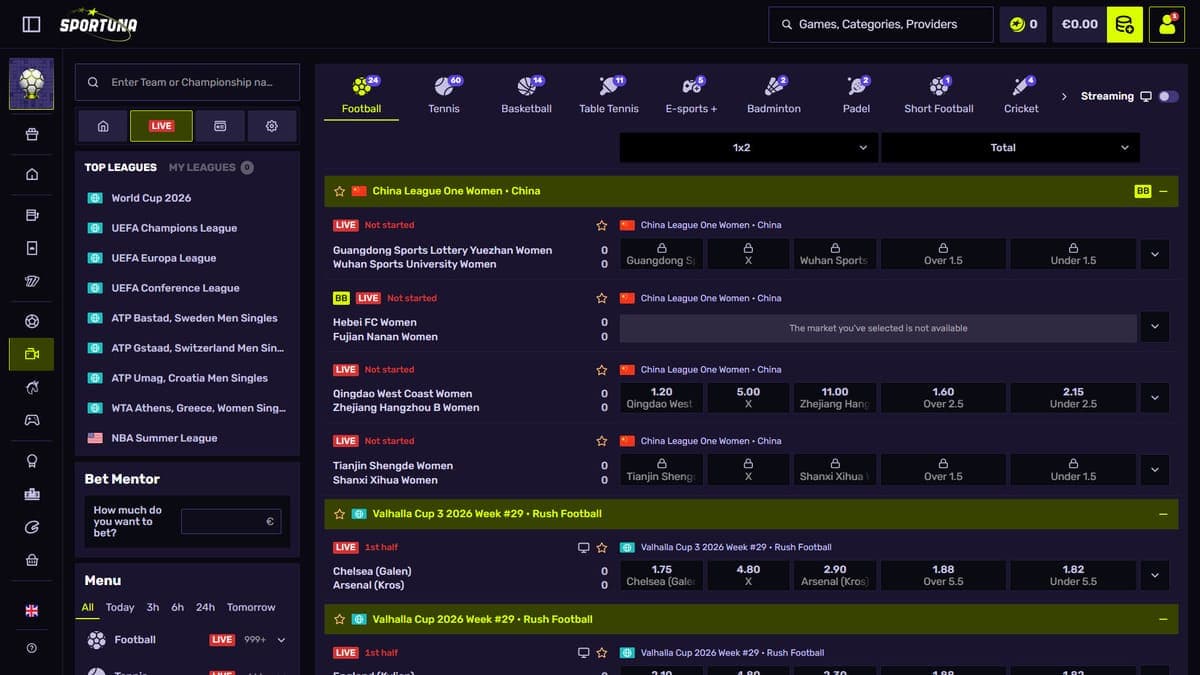Screen dimensions: 1200x675
Task: Select the Tennis sport tab
Action: point(444,96)
